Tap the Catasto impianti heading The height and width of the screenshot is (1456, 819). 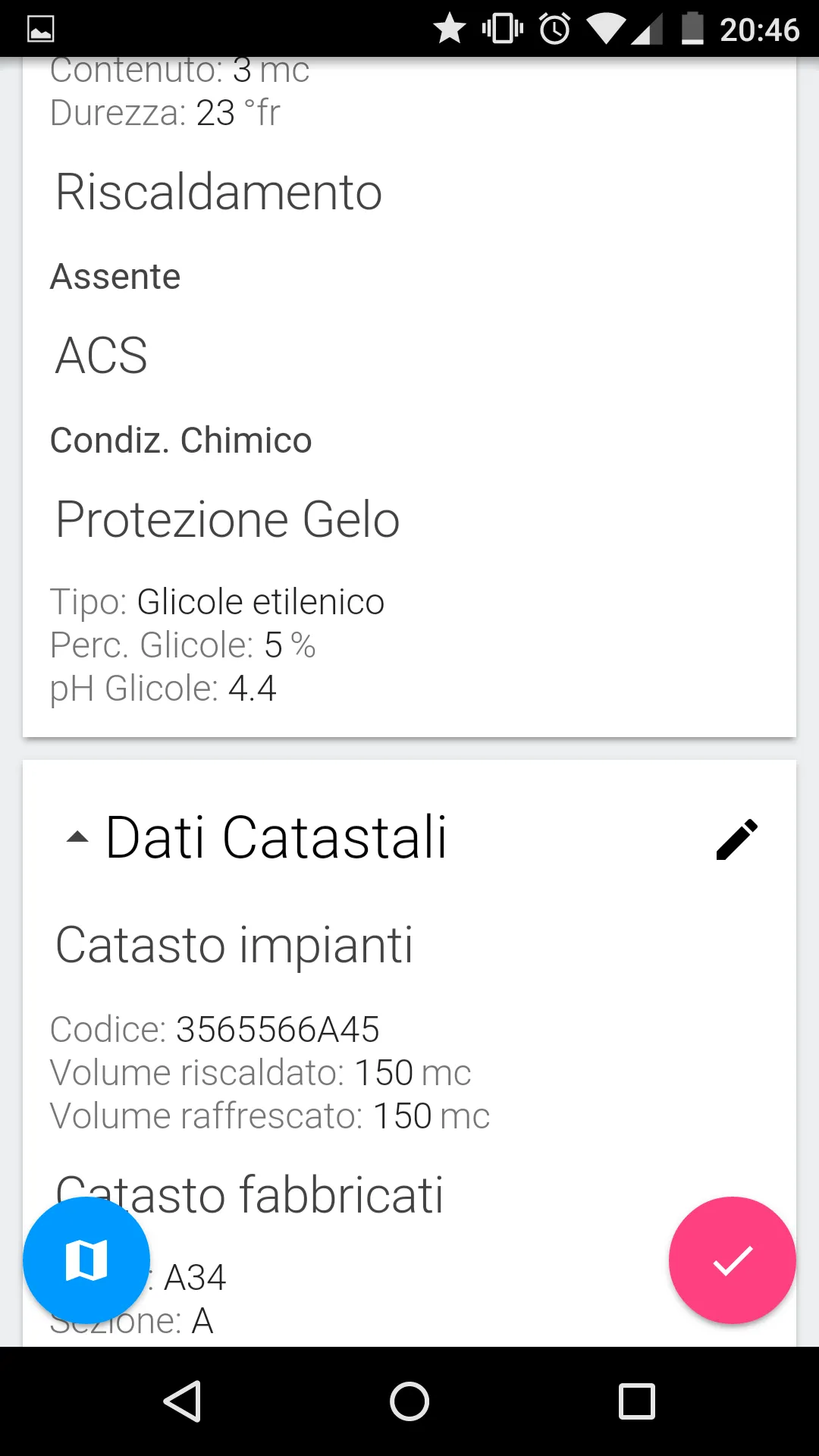tap(234, 946)
